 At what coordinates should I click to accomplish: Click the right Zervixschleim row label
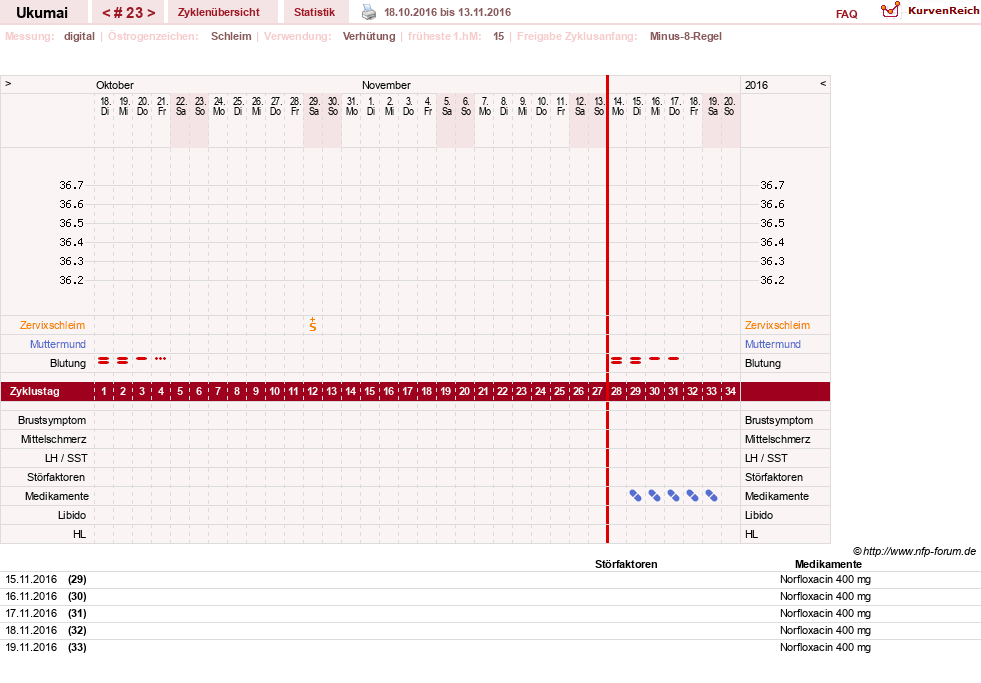coord(777,325)
